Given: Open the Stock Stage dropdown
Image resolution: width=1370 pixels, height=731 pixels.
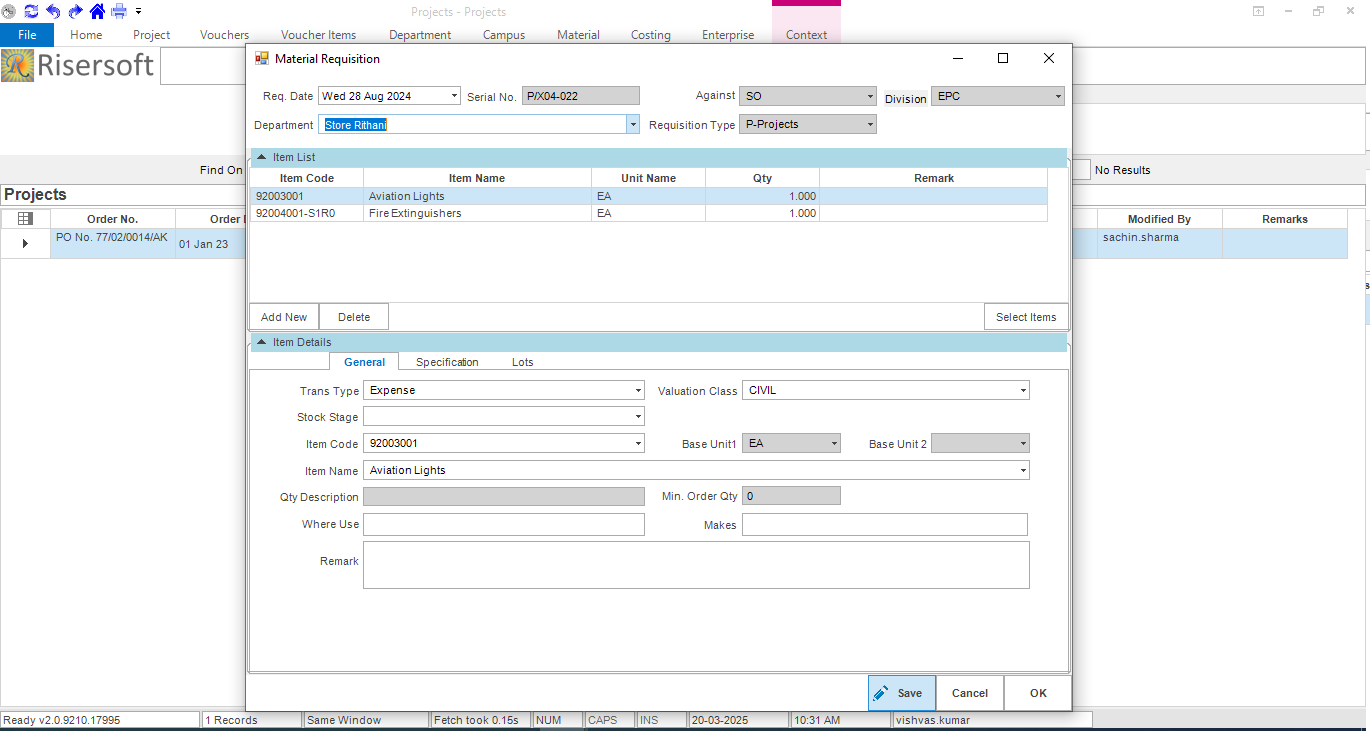Looking at the screenshot, I should pyautogui.click(x=638, y=417).
